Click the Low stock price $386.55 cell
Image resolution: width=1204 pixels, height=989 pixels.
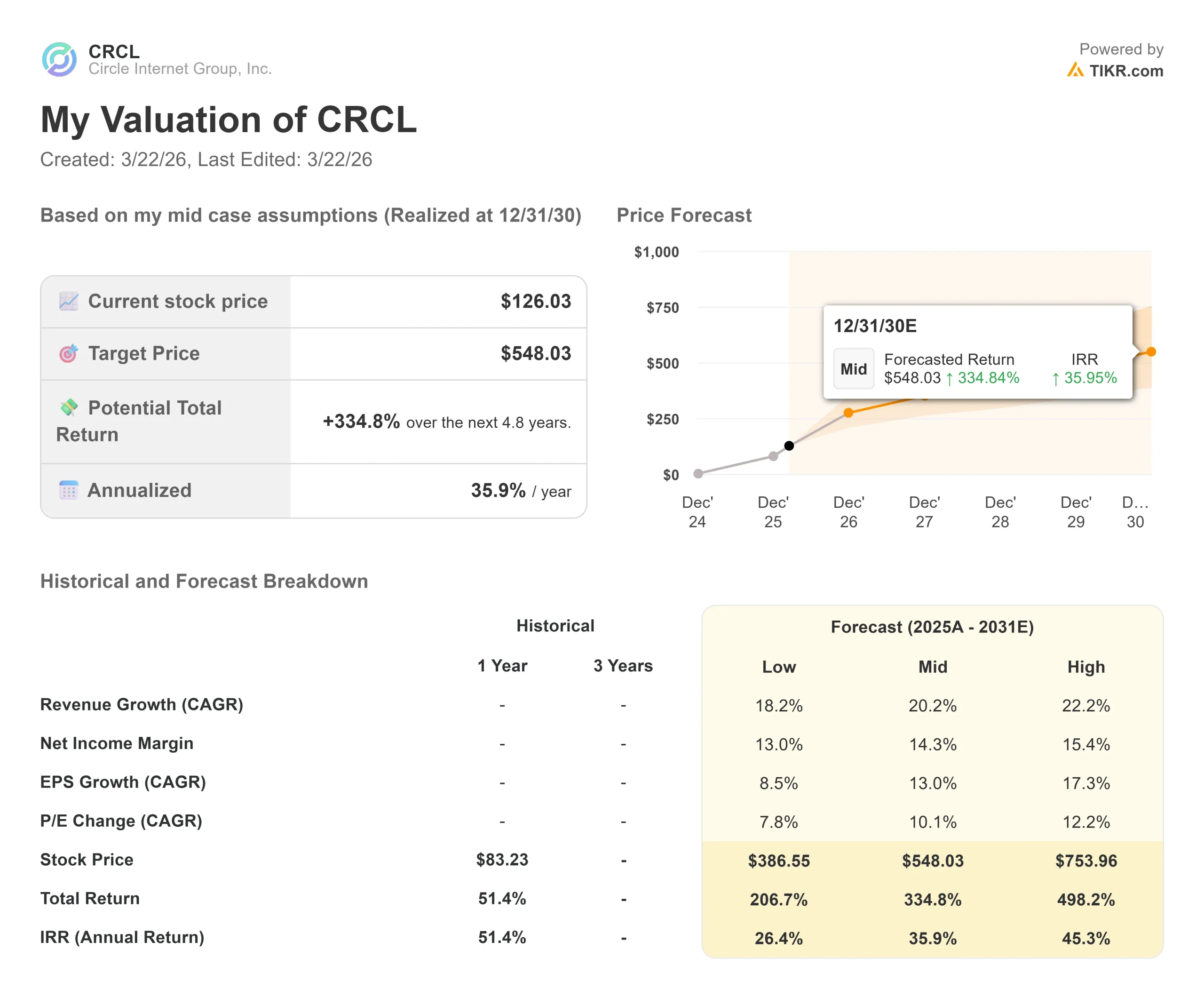(x=778, y=860)
